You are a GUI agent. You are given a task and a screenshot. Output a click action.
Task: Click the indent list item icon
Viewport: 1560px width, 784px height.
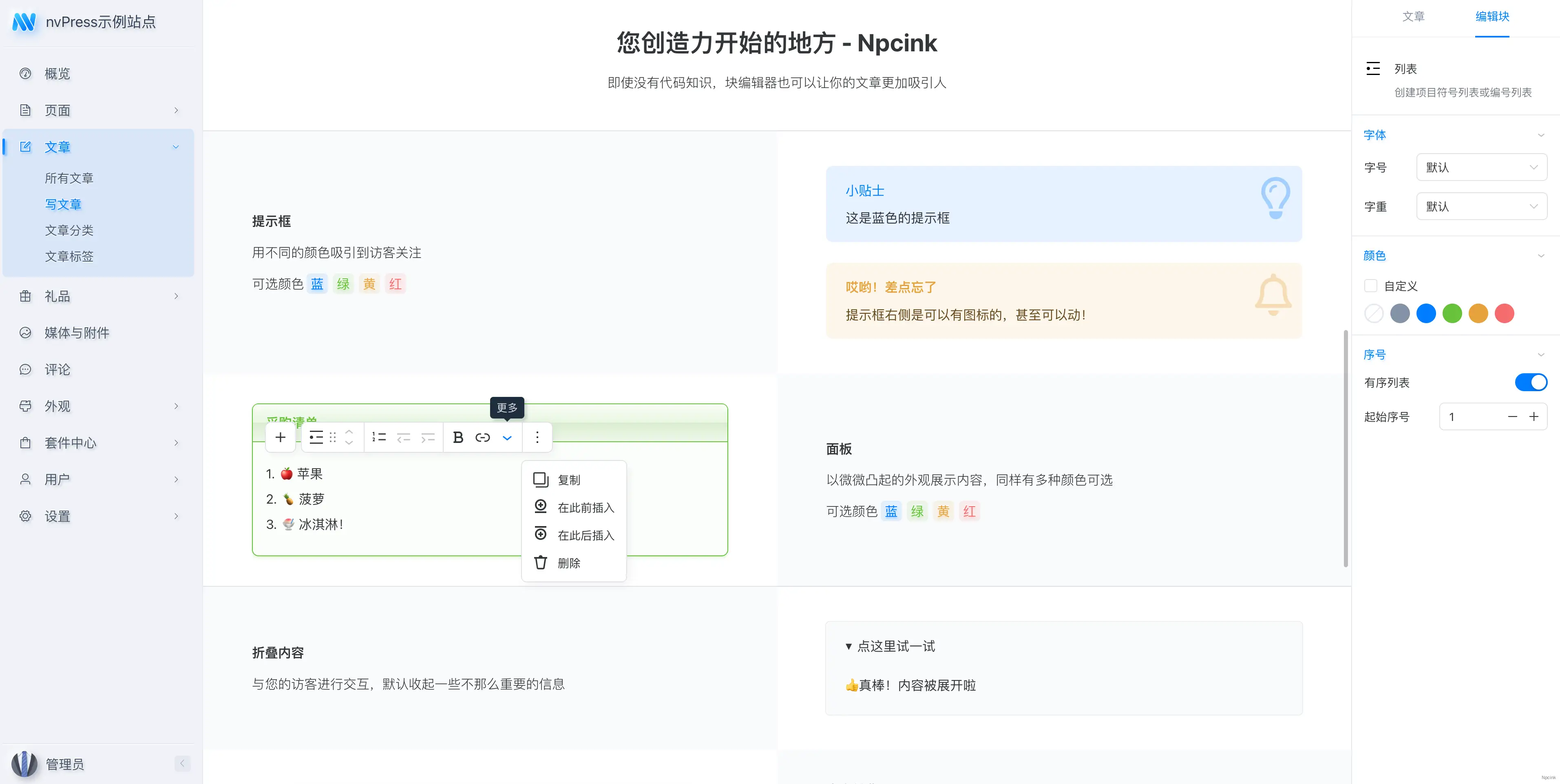(428, 437)
